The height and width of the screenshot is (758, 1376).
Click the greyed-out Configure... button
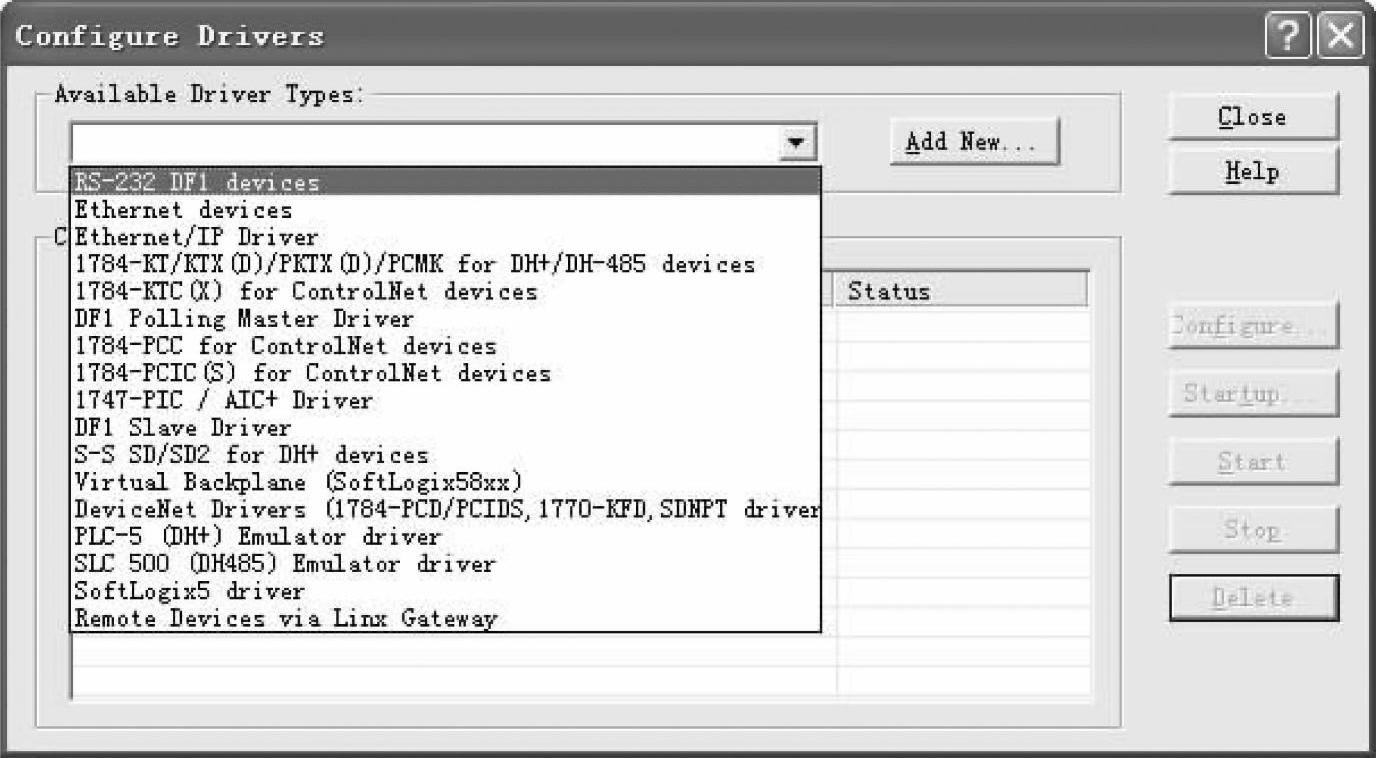(1253, 325)
